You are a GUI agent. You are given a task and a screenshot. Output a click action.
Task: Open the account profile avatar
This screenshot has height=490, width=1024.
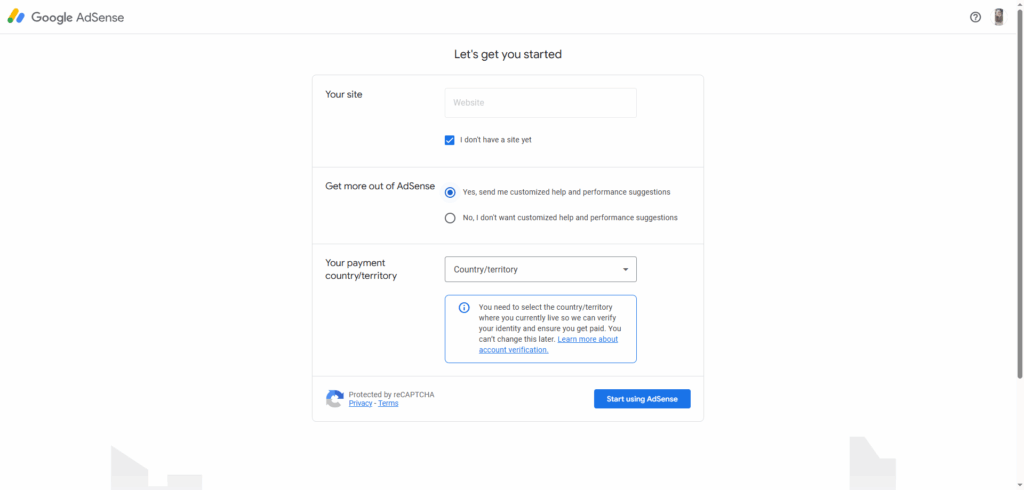[999, 18]
